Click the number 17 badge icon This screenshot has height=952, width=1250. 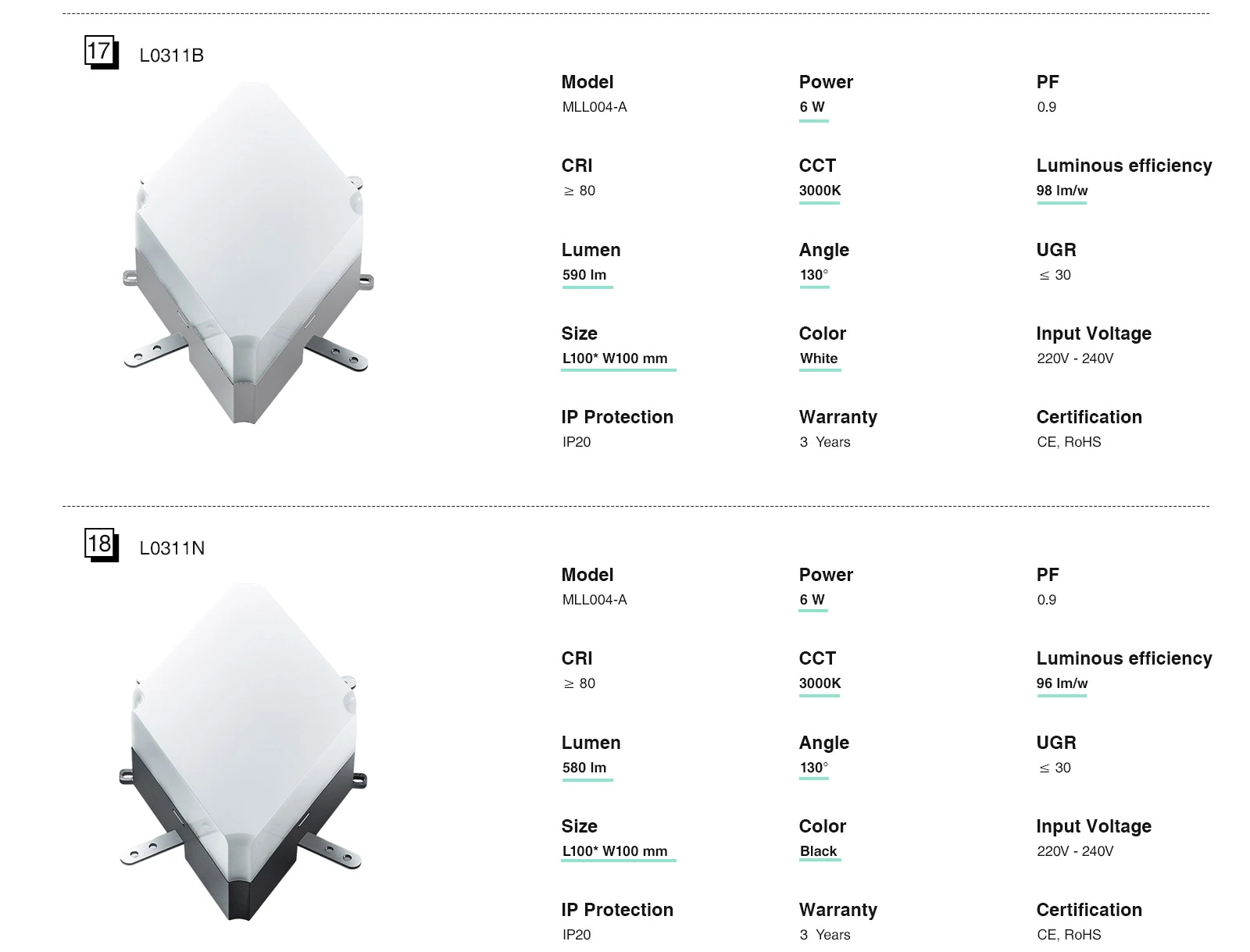[100, 52]
